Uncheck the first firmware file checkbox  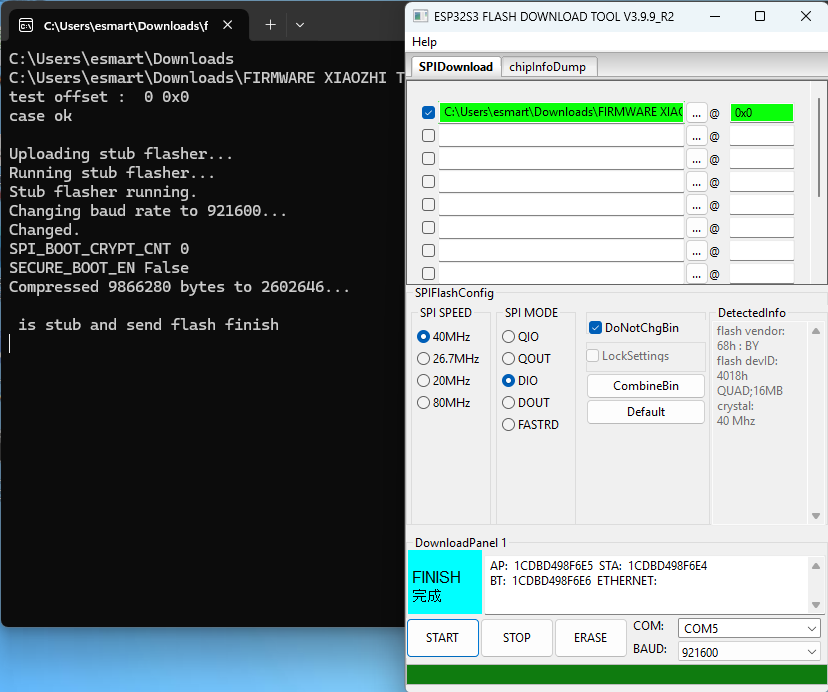click(x=428, y=113)
